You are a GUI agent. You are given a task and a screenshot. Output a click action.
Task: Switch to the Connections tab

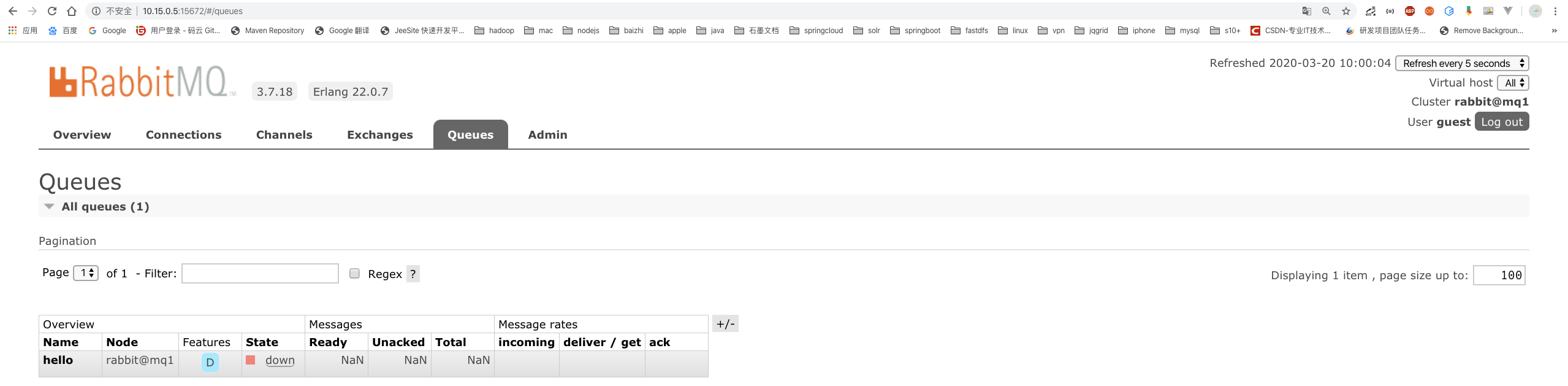click(x=184, y=135)
